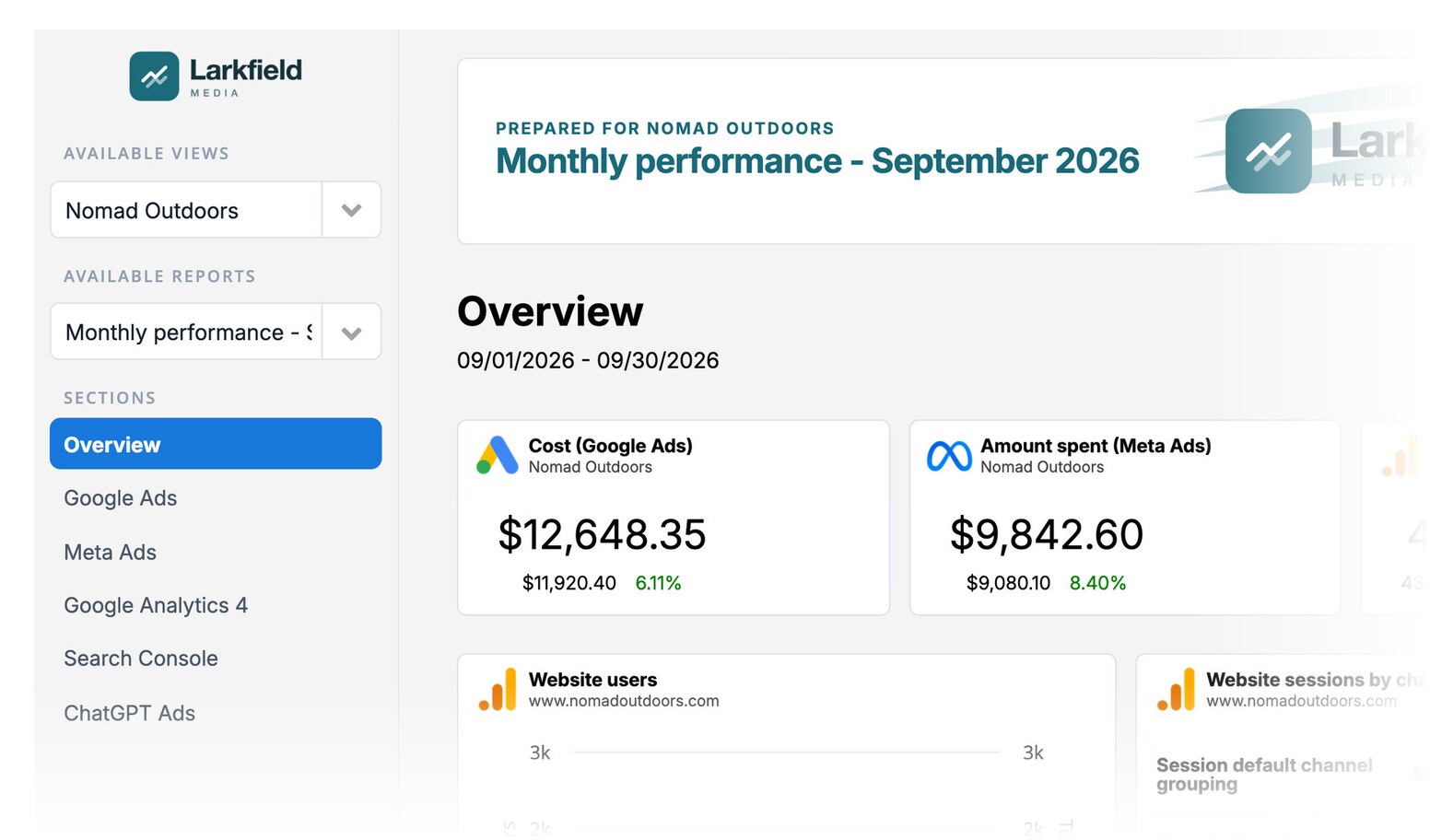Click the Overview page heading
The width and height of the screenshot is (1430, 840).
550,311
